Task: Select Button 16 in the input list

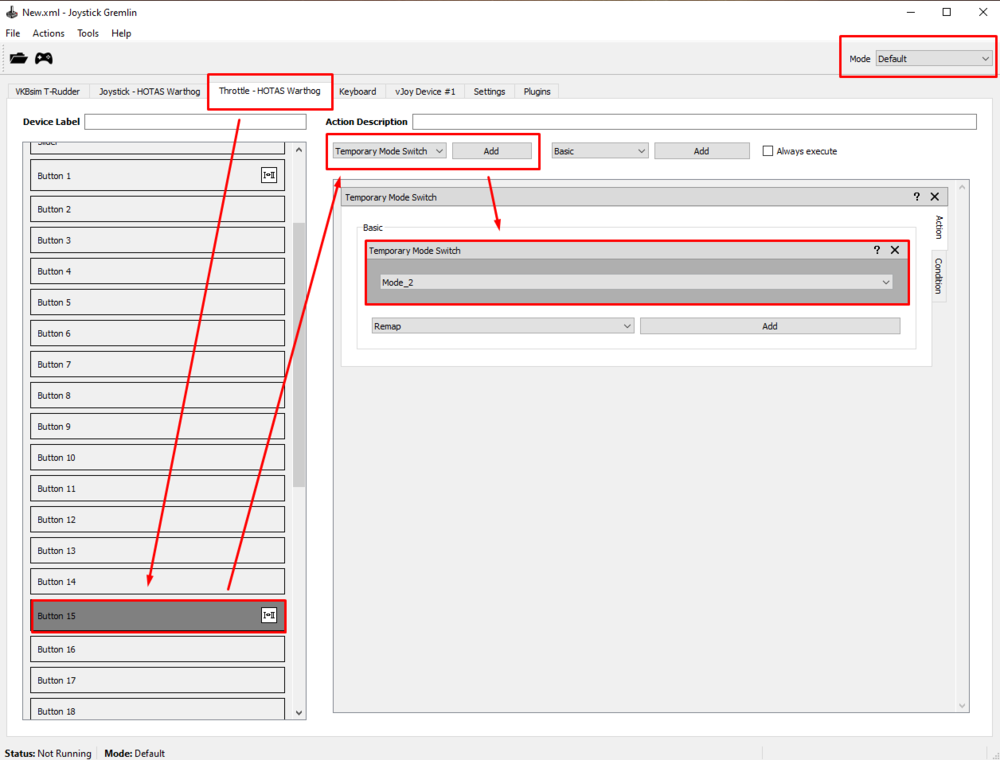Action: click(158, 650)
